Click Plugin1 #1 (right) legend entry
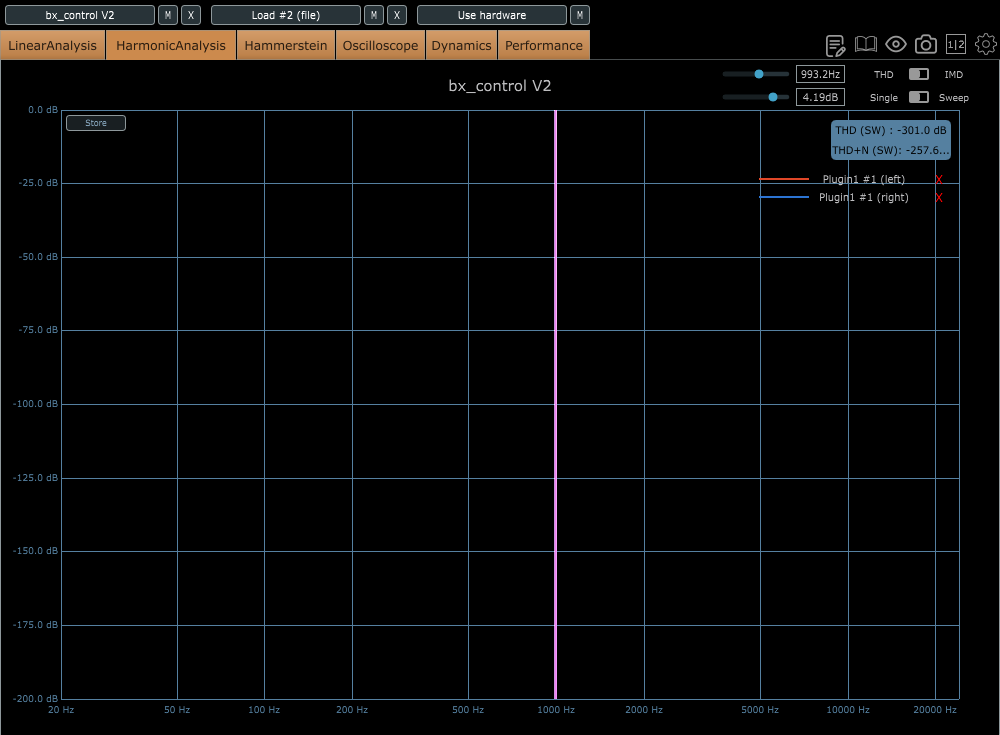 click(x=864, y=197)
